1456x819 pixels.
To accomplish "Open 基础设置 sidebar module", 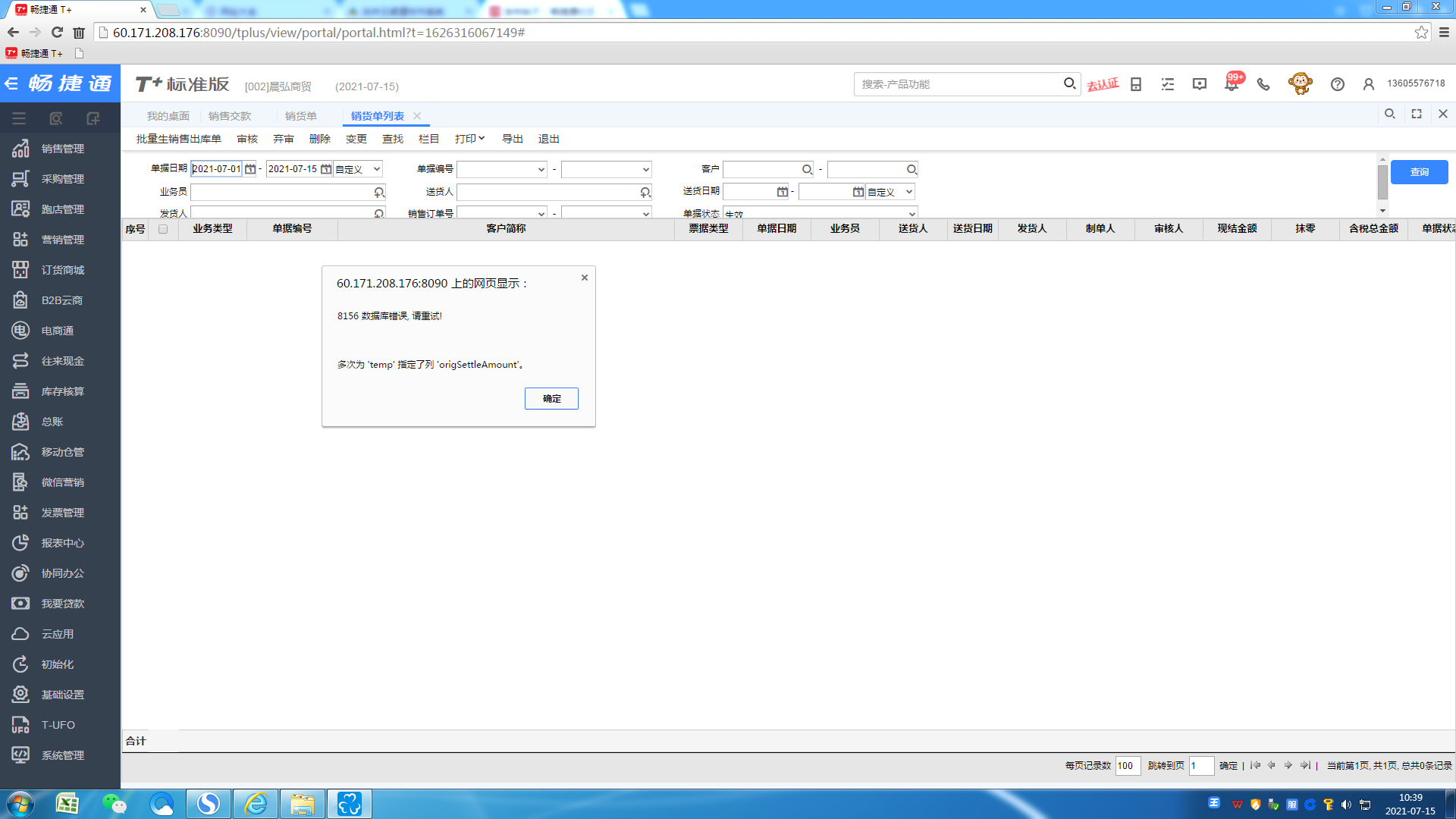I will [61, 695].
